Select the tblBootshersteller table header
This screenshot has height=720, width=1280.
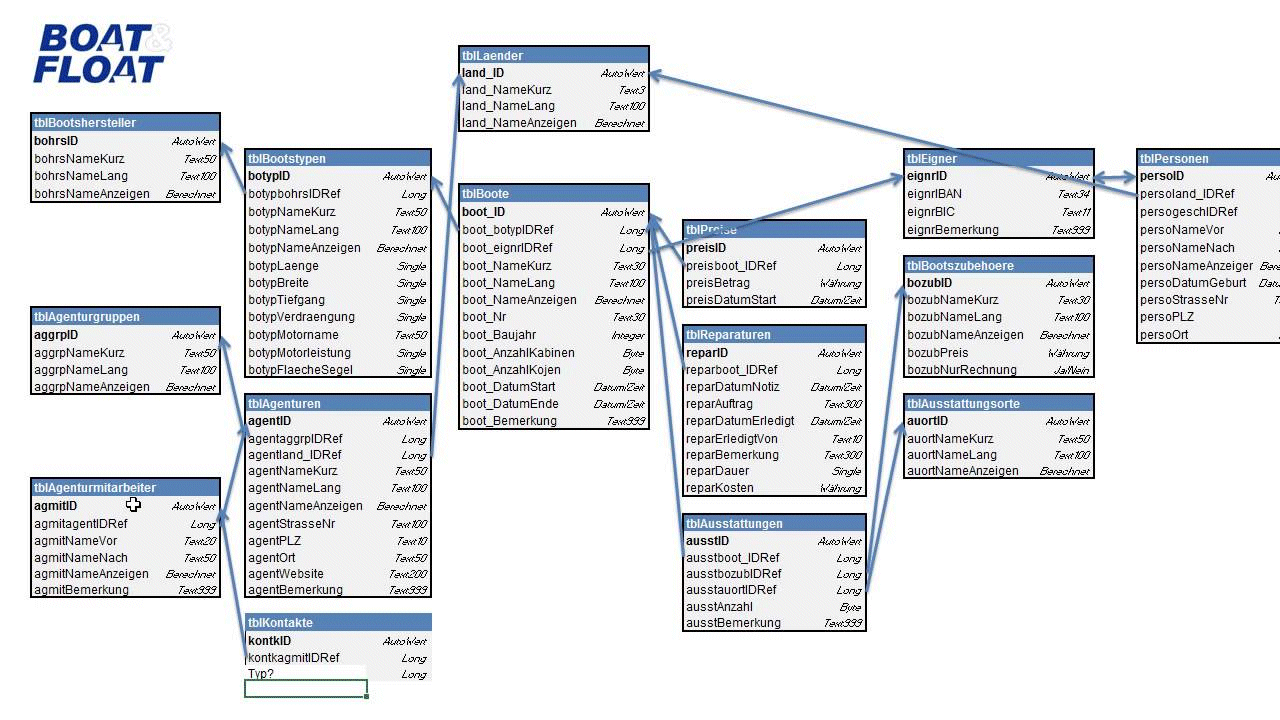click(x=125, y=123)
